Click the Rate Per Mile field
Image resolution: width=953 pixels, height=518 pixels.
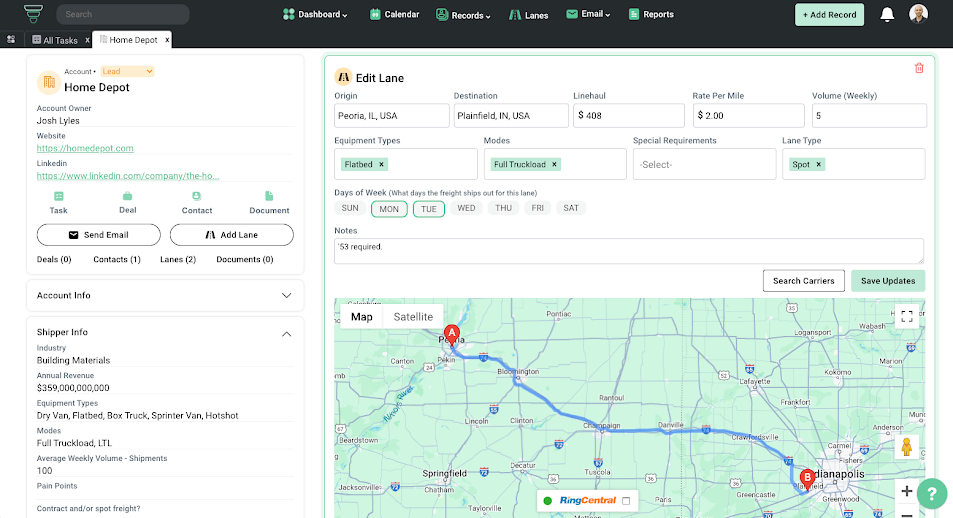pyautogui.click(x=748, y=116)
